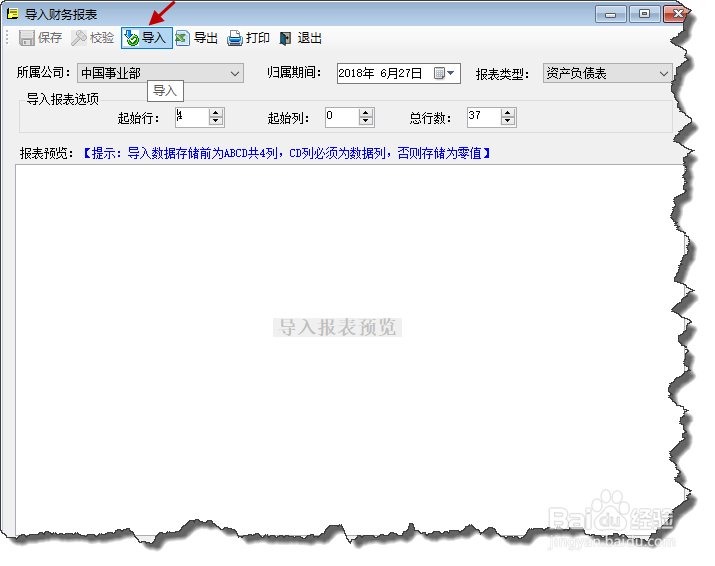Screen dimensions: 715x566
Task: Click the window title bar app icon
Action: tap(12, 14)
